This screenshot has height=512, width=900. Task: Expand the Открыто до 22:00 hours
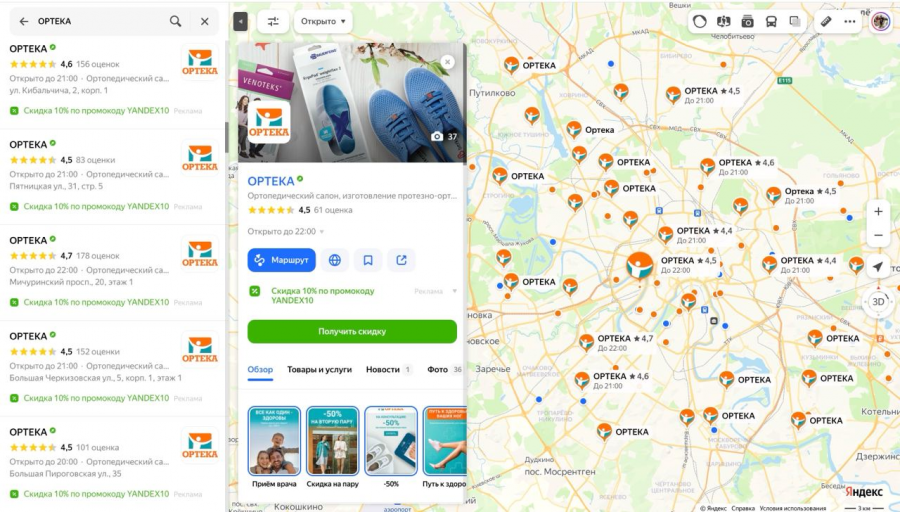286,231
